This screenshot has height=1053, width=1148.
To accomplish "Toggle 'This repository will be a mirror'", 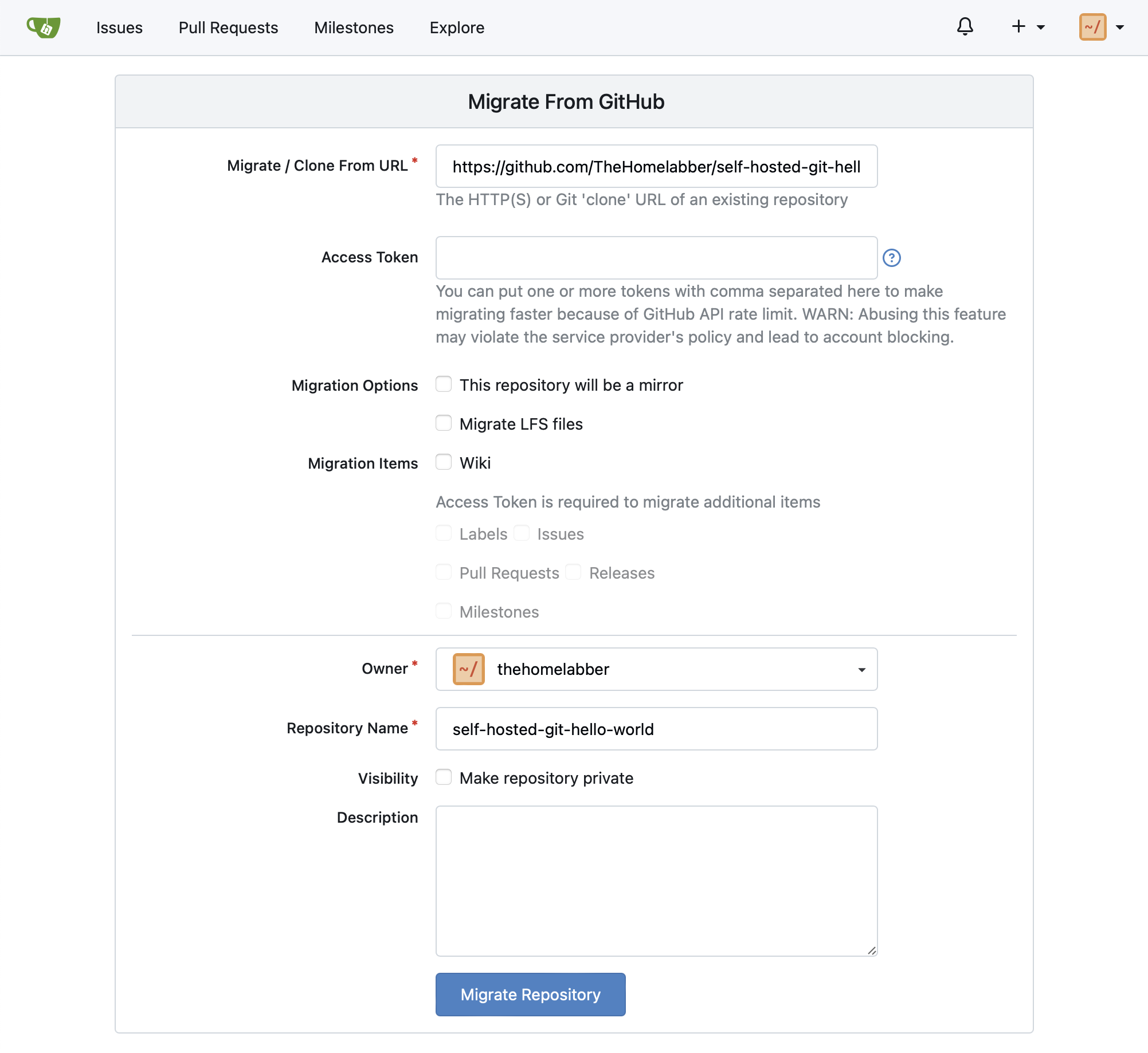I will (x=443, y=384).
